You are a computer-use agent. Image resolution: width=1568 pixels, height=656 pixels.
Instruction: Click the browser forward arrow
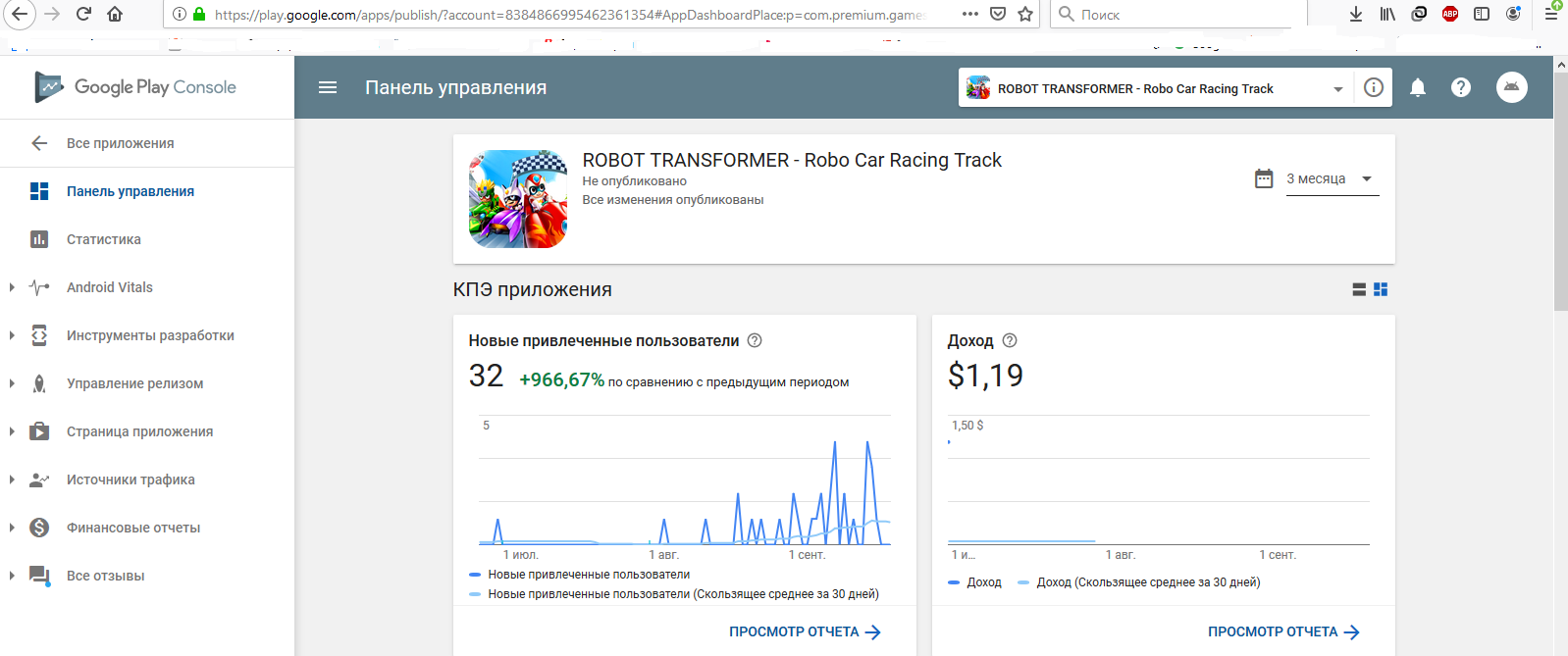[52, 14]
